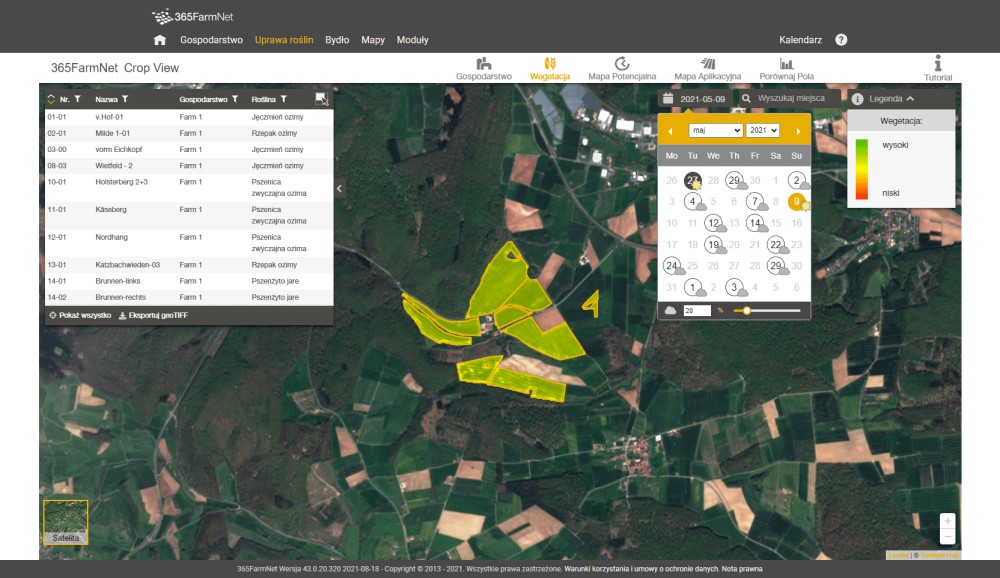The height and width of the screenshot is (578, 1000).
Task: Select field row 02-01 Milde 1-01
Action: point(189,133)
